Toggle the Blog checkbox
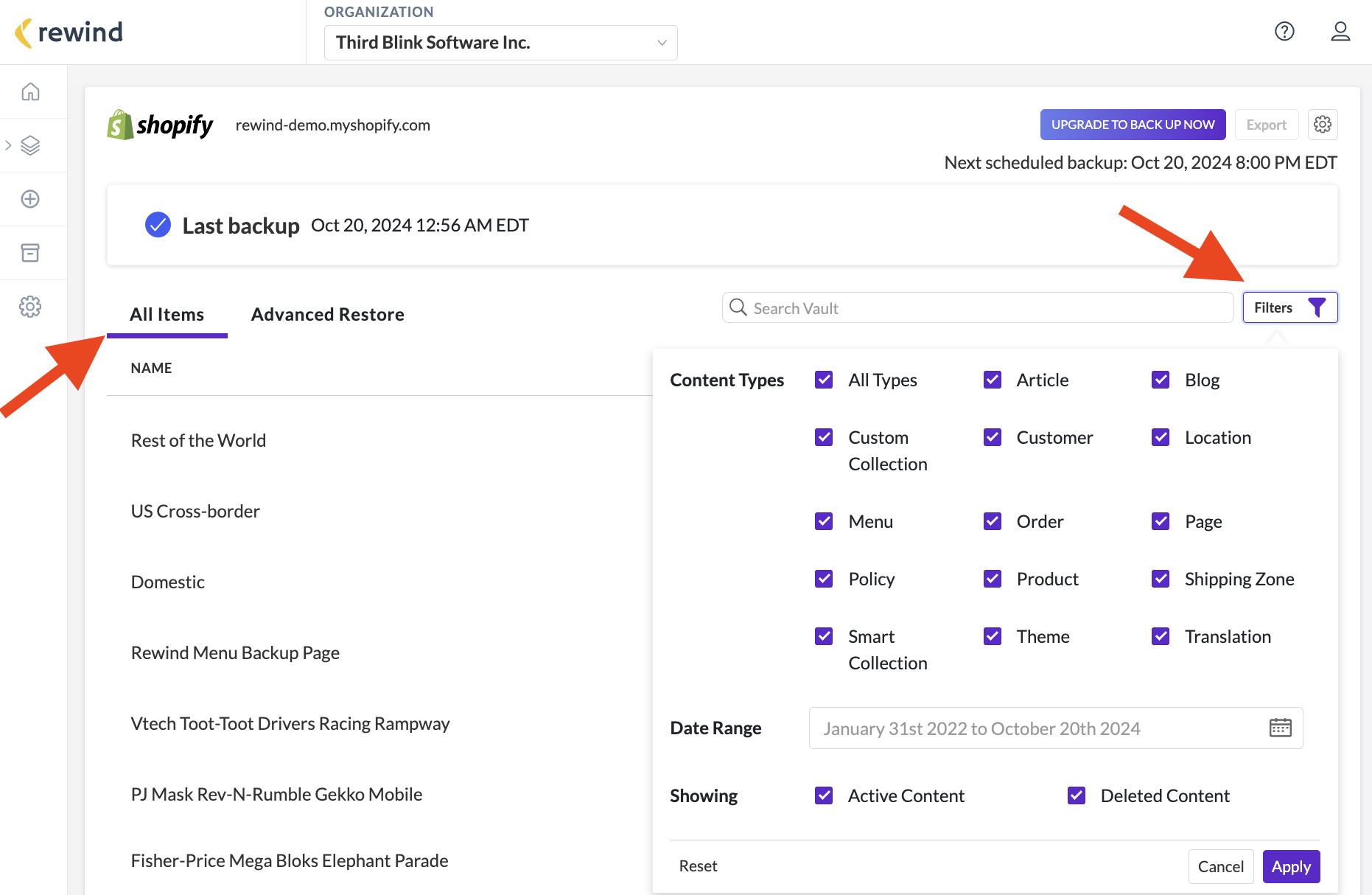1372x895 pixels. click(1161, 380)
